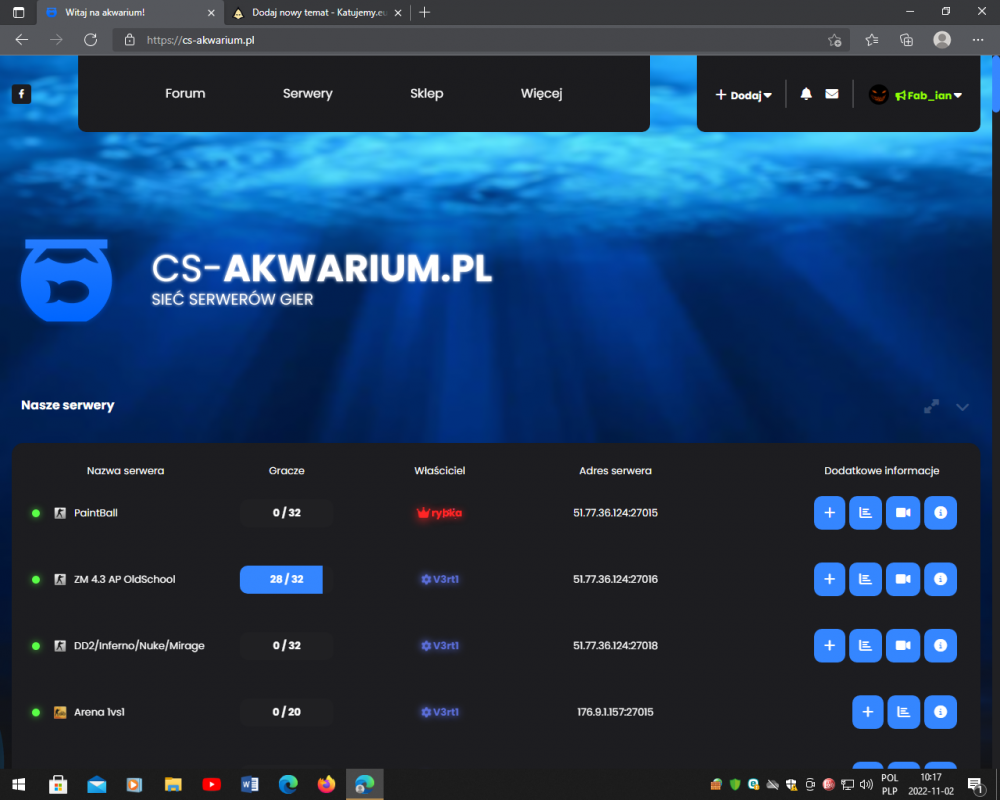Click the Arena 1vs1 0 / 20 players bar
Screen dimensions: 1000x800
point(286,712)
